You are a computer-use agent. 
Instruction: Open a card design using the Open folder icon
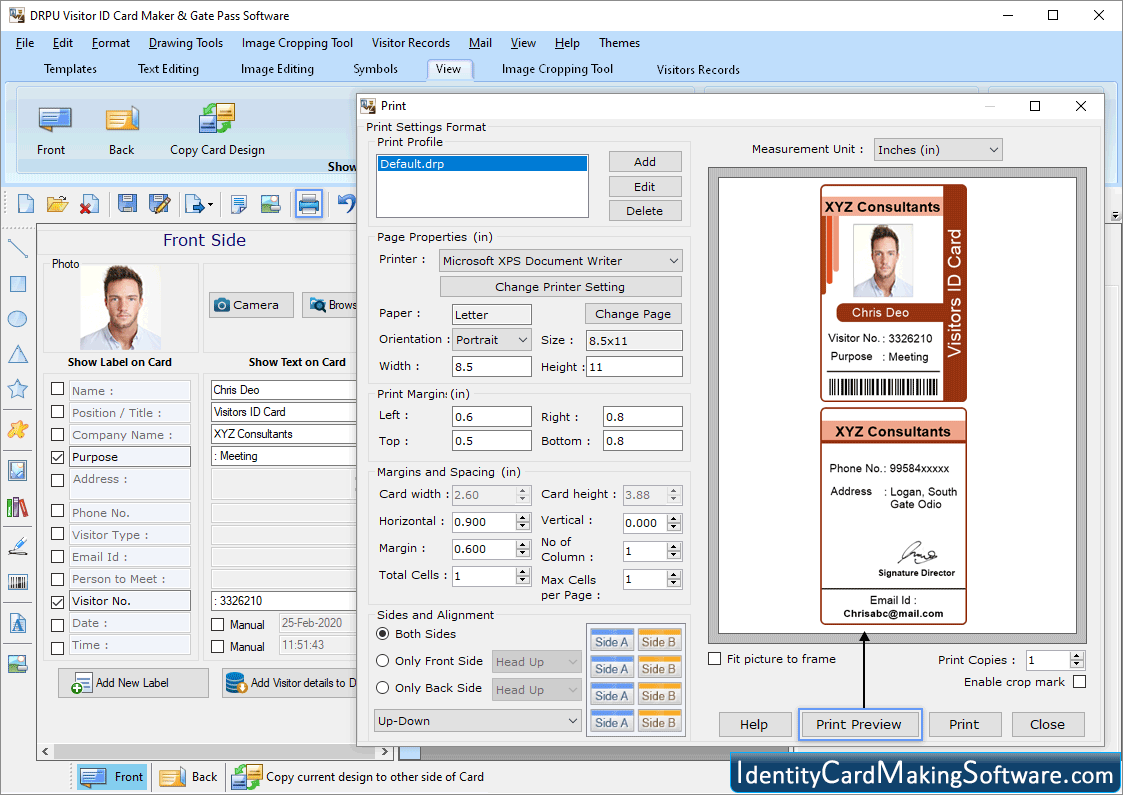point(56,203)
